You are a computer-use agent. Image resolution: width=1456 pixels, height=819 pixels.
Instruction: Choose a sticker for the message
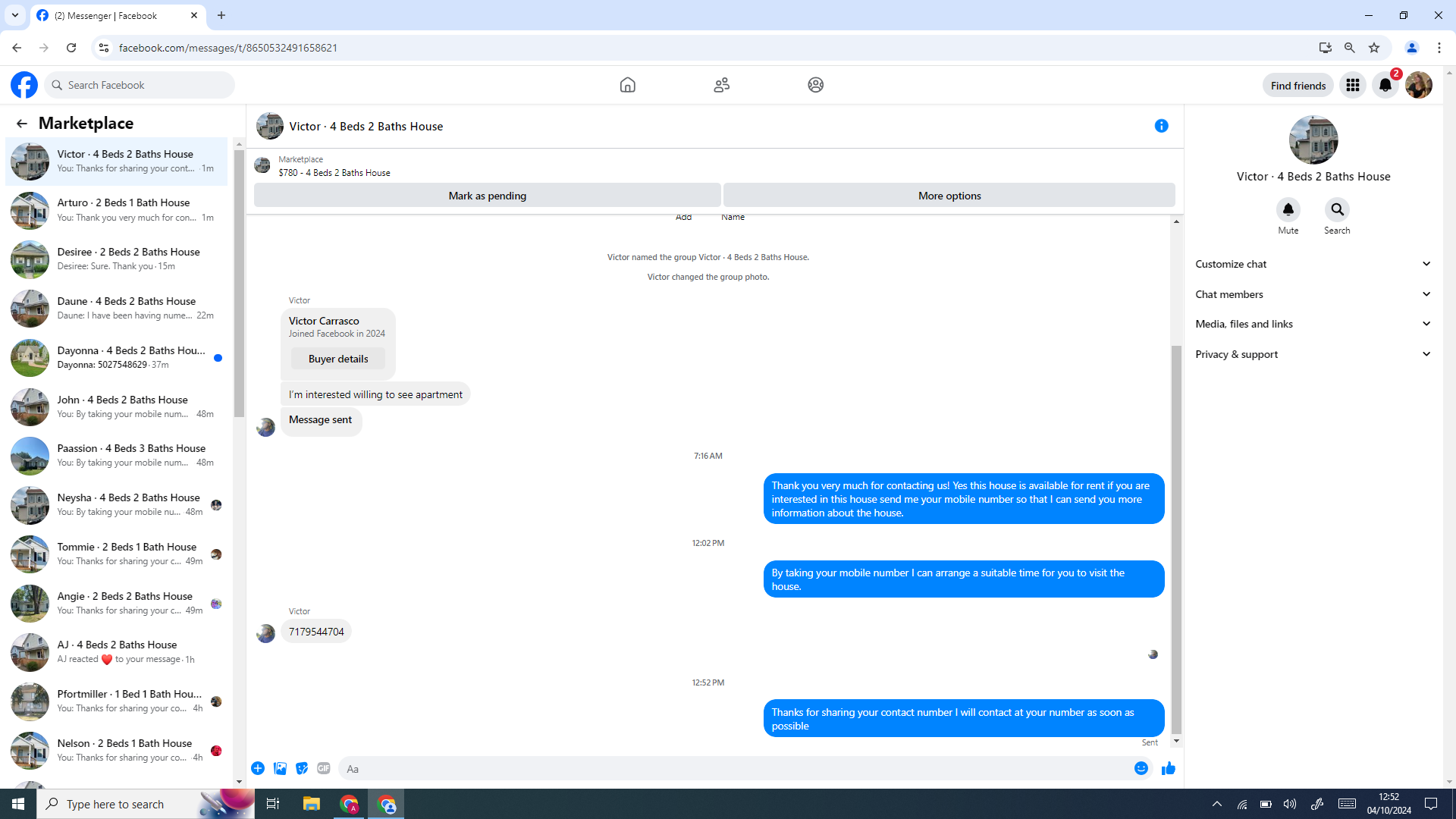coord(302,768)
